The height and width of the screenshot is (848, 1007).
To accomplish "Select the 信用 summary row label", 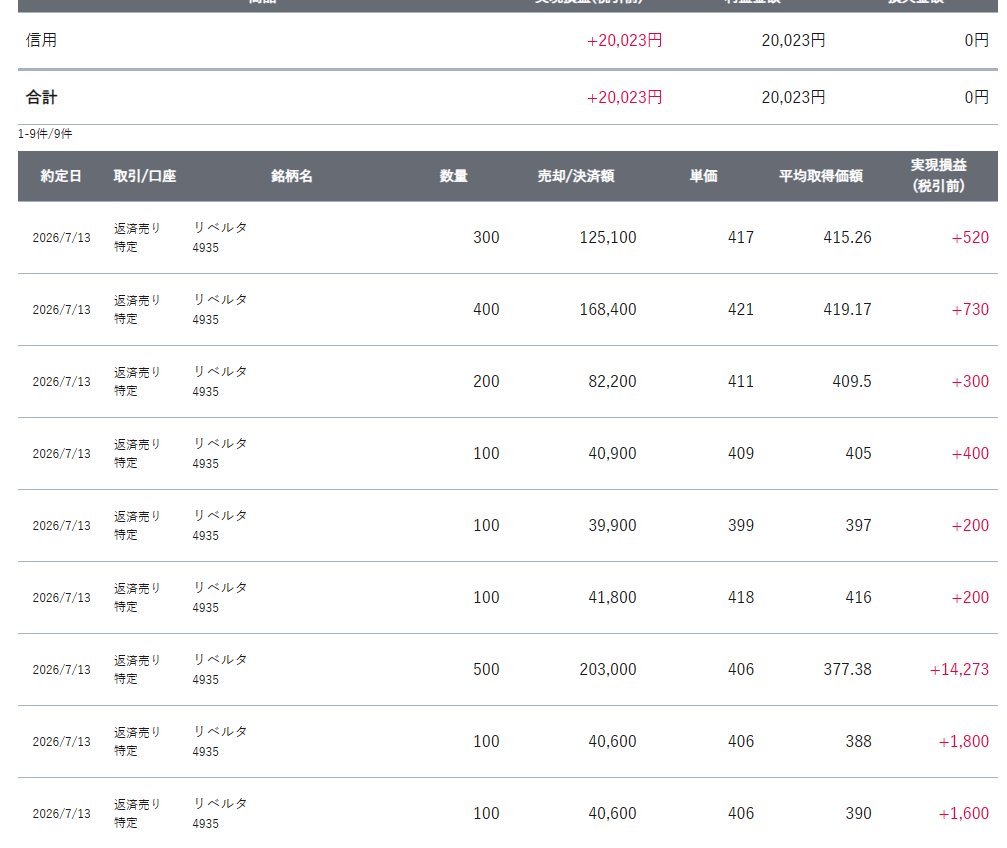I will click(41, 40).
